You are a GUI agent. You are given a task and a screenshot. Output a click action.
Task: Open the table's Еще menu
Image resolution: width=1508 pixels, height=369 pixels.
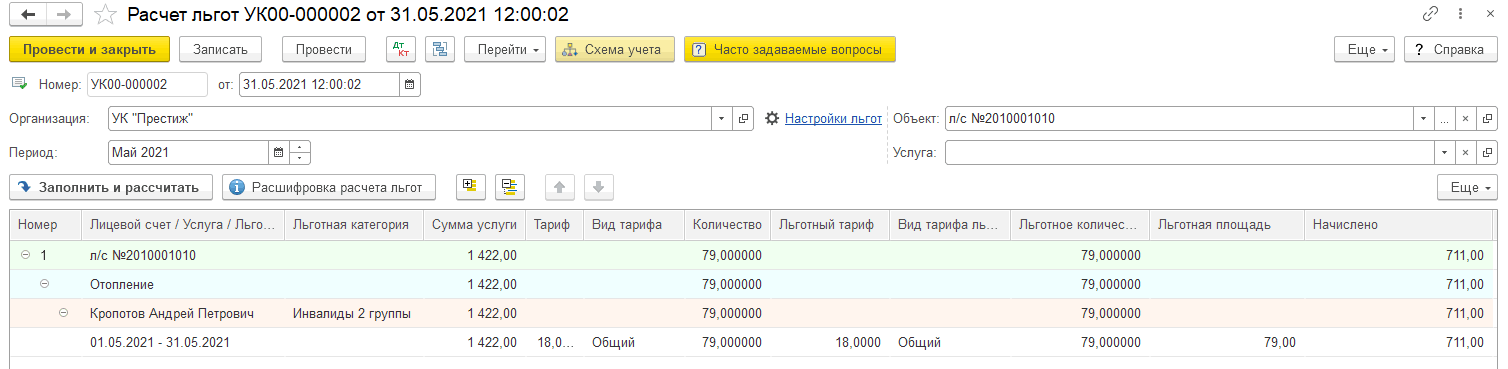1467,187
